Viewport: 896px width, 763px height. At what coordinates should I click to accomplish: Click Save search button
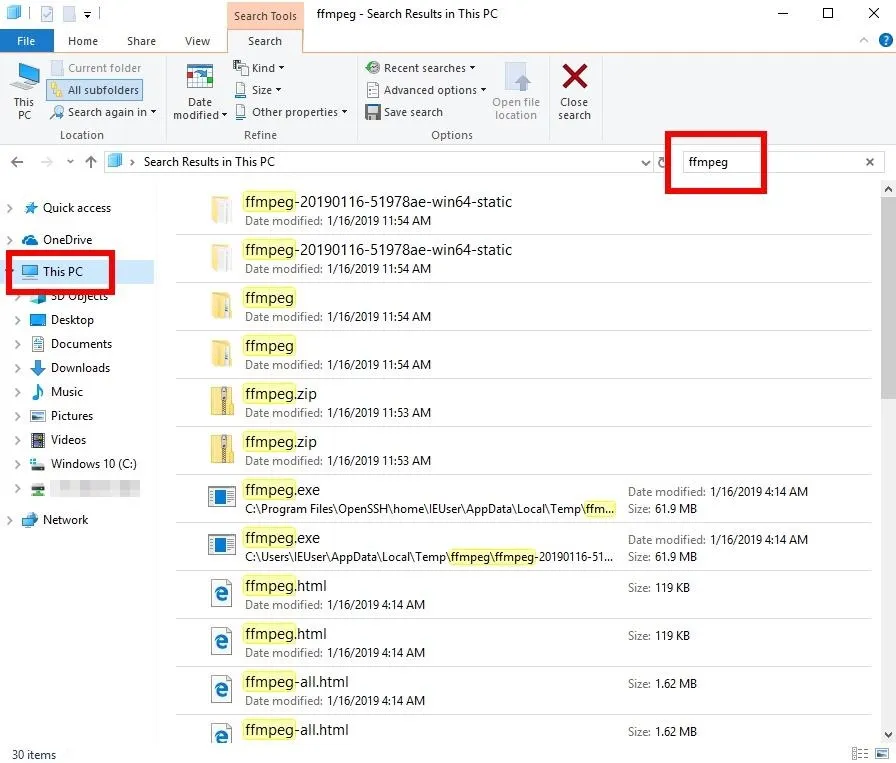click(404, 112)
